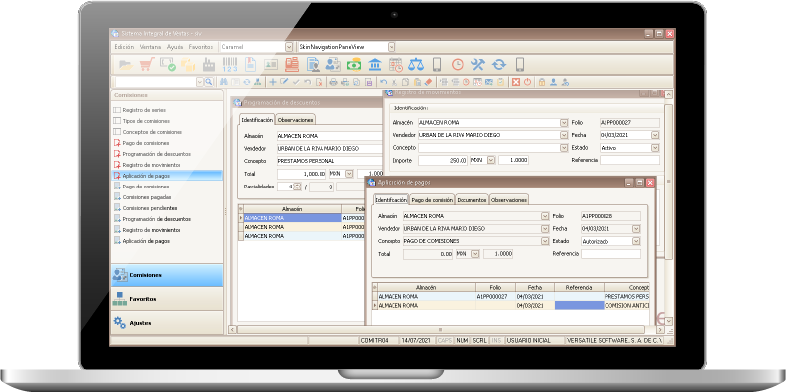The width and height of the screenshot is (786, 392).
Task: Click the balance scales toolbar icon
Action: coord(416,64)
